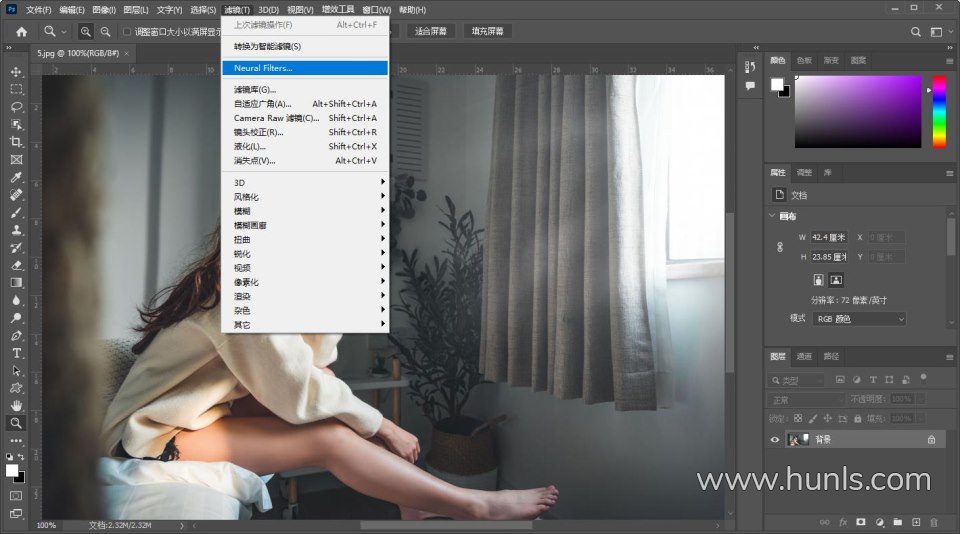Expand the 模糊画廊 submenu
The height and width of the screenshot is (534, 960).
305,225
